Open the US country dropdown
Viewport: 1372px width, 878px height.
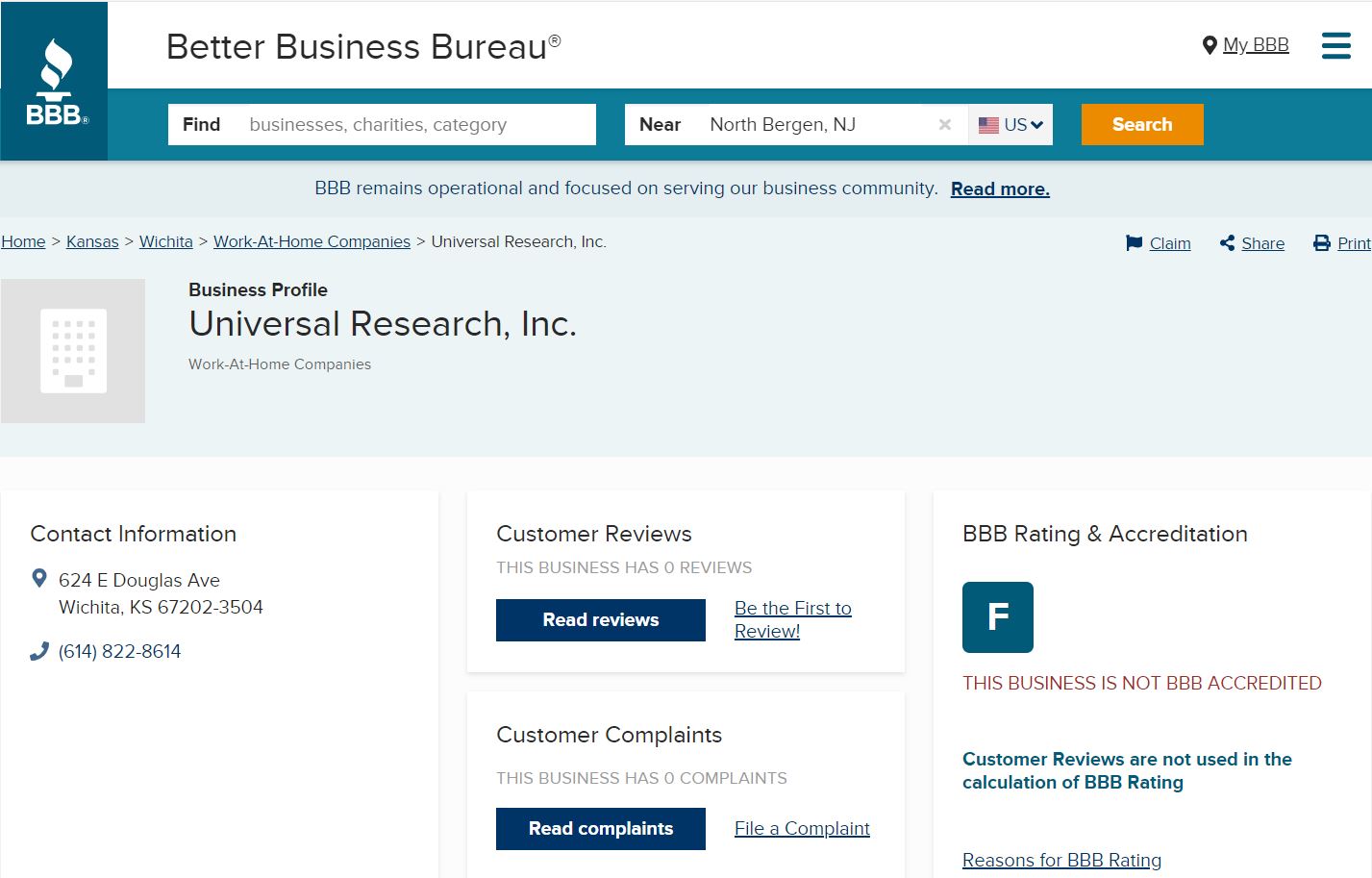point(1010,125)
